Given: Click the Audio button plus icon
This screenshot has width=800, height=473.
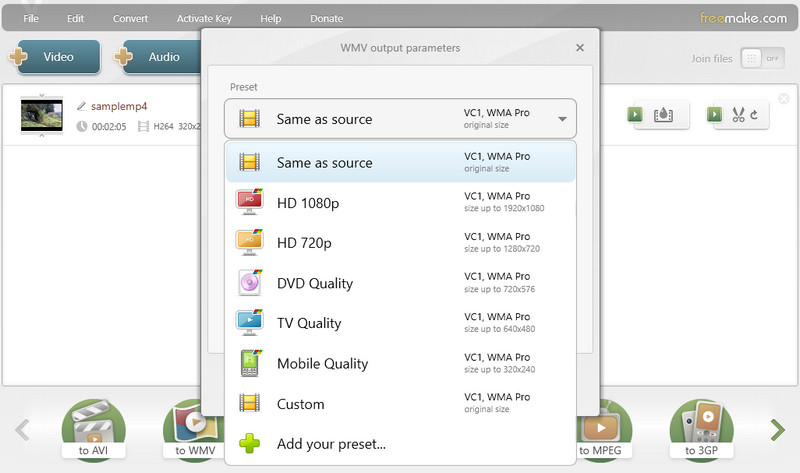Looking at the screenshot, I should tap(123, 56).
